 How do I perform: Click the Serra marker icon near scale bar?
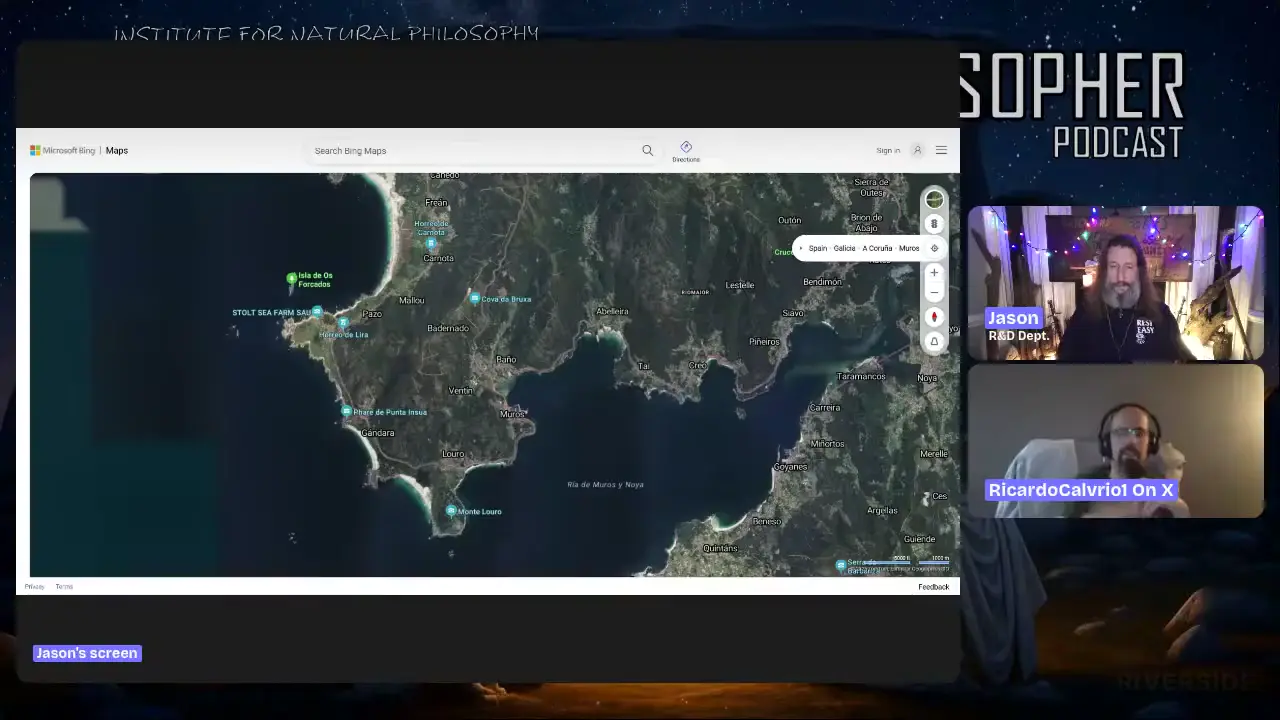coord(841,566)
